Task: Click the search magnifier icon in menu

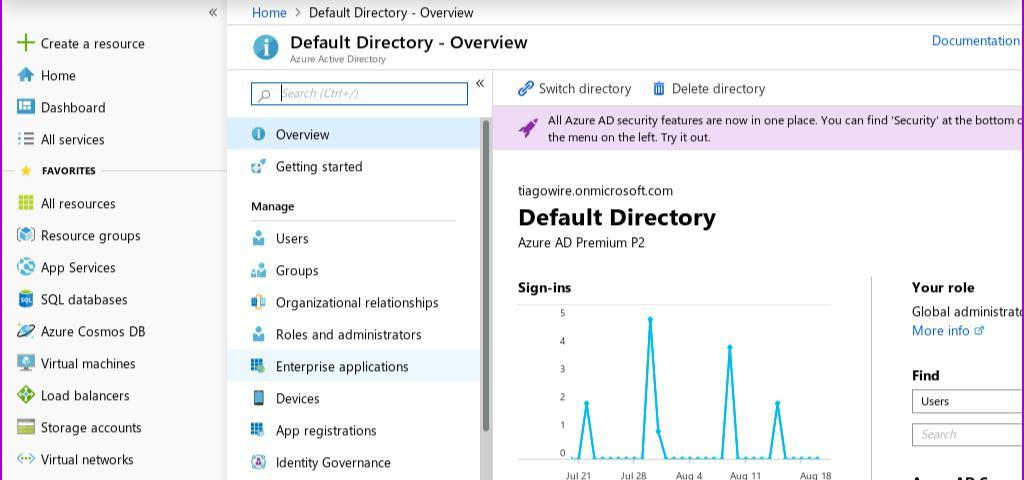Action: (x=264, y=95)
